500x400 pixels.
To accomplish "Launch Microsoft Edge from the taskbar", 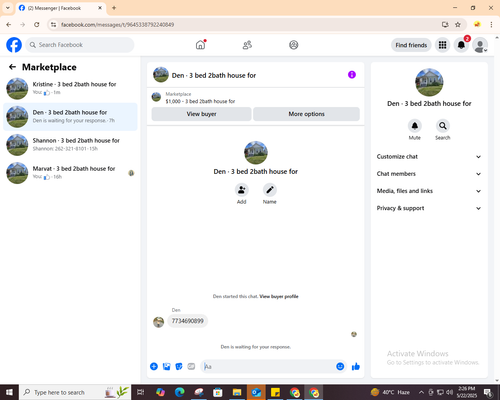I will pos(180,392).
